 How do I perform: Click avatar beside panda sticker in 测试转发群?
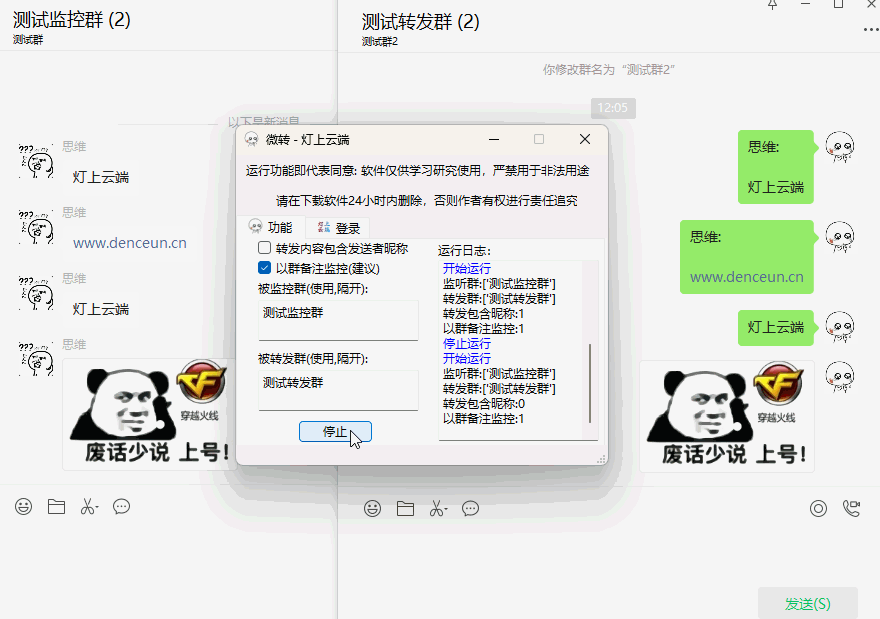[x=840, y=377]
